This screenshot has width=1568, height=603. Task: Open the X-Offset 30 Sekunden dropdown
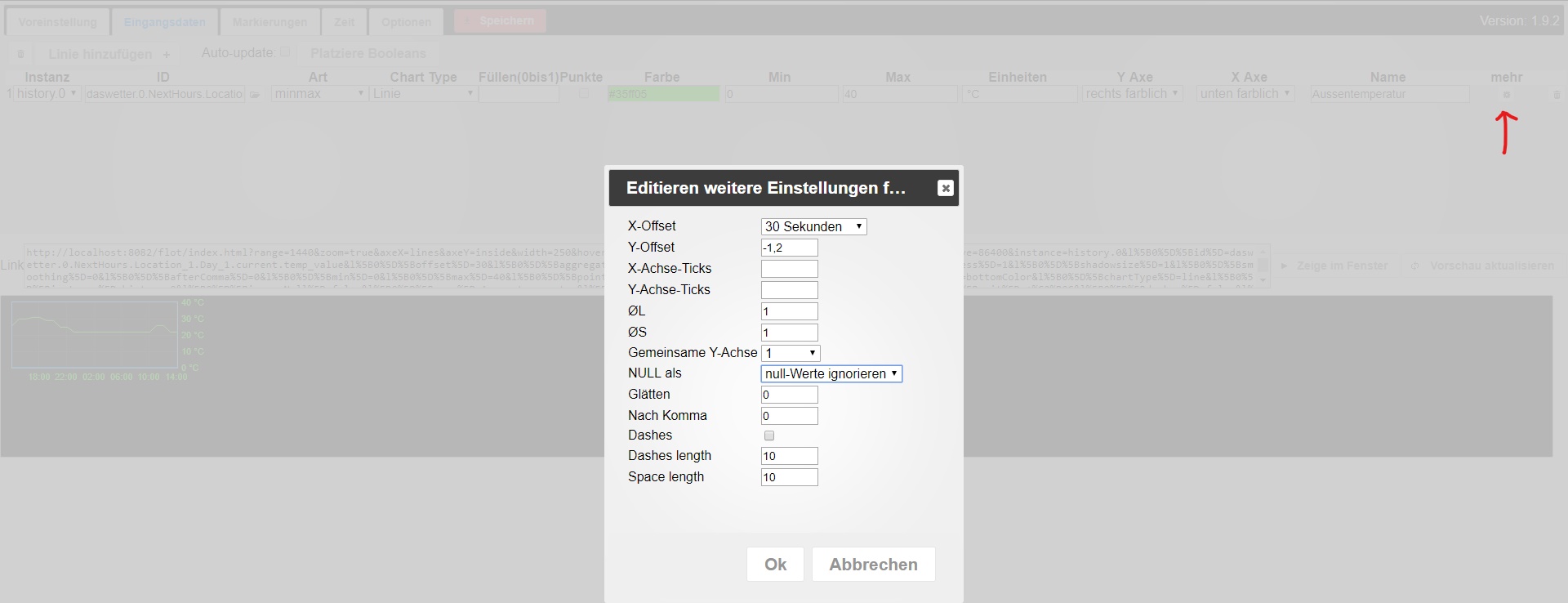click(813, 226)
